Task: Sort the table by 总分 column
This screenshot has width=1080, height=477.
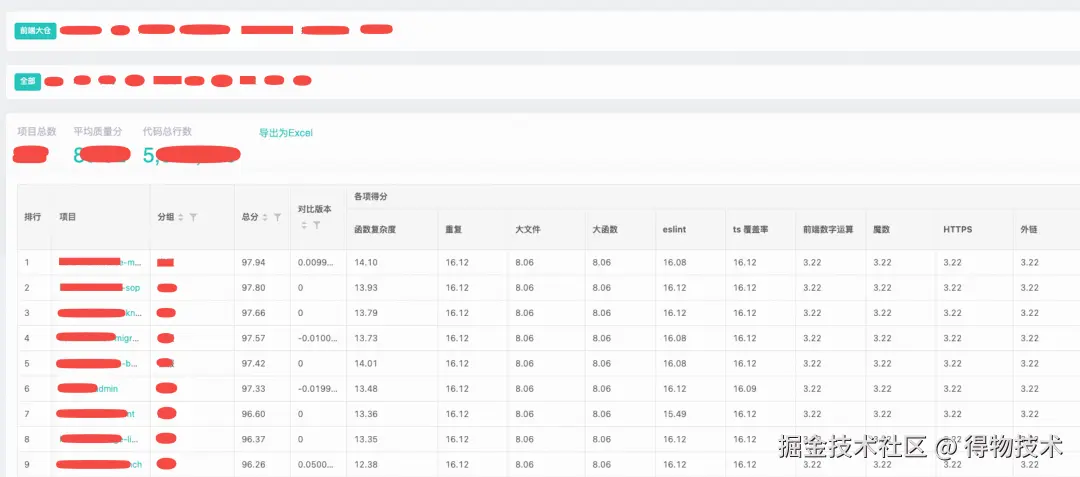Action: click(265, 218)
